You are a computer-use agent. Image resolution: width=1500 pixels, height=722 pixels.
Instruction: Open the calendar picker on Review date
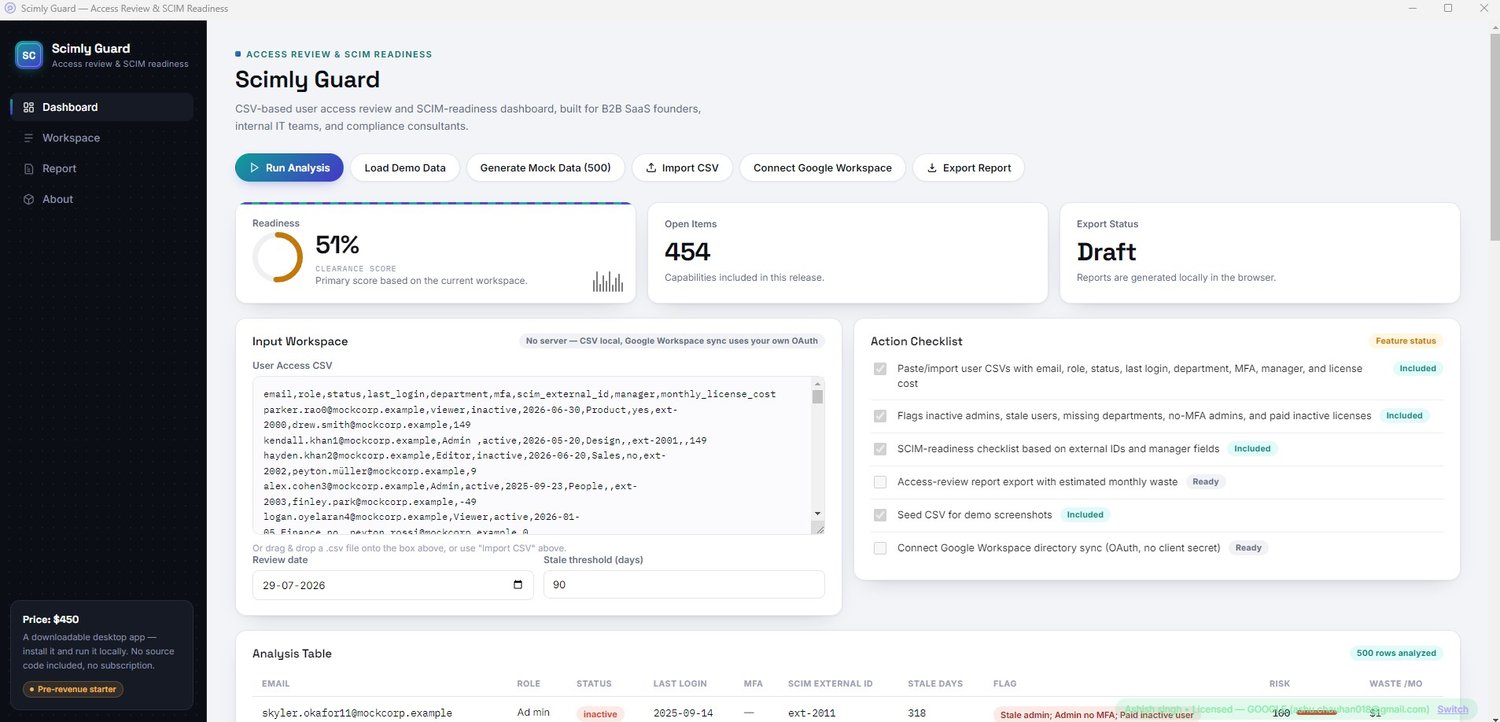tap(517, 585)
